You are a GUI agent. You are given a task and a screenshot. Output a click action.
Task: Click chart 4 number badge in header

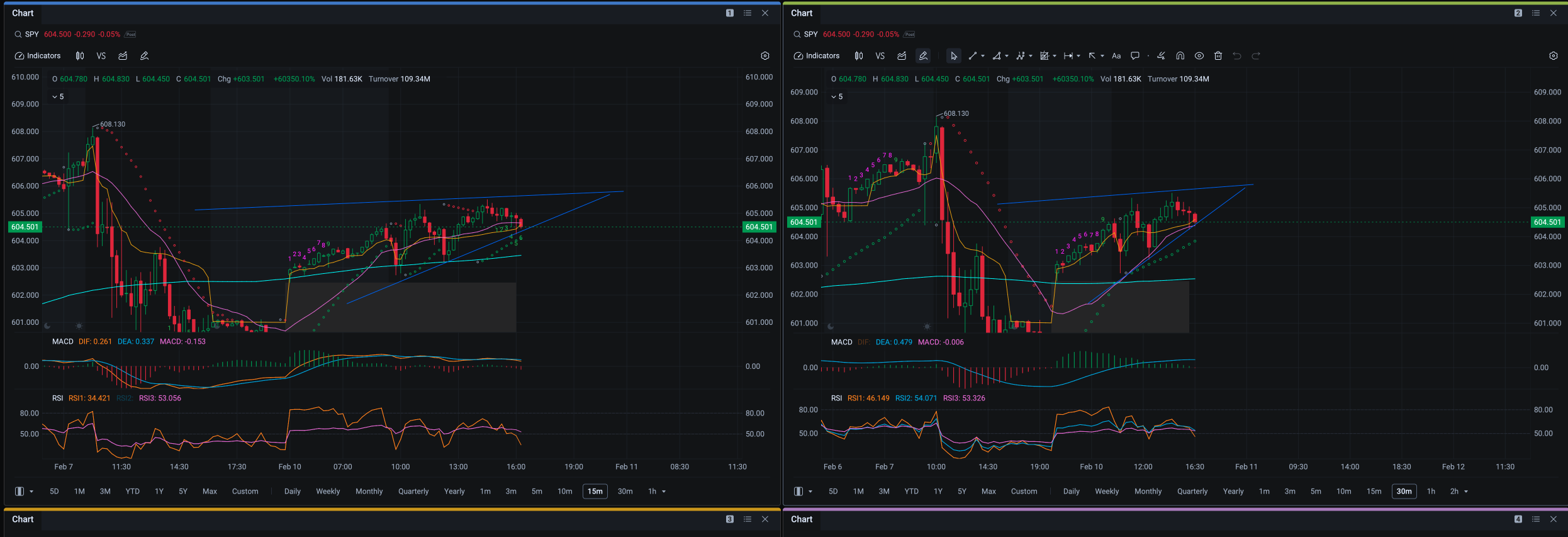pyautogui.click(x=1518, y=519)
